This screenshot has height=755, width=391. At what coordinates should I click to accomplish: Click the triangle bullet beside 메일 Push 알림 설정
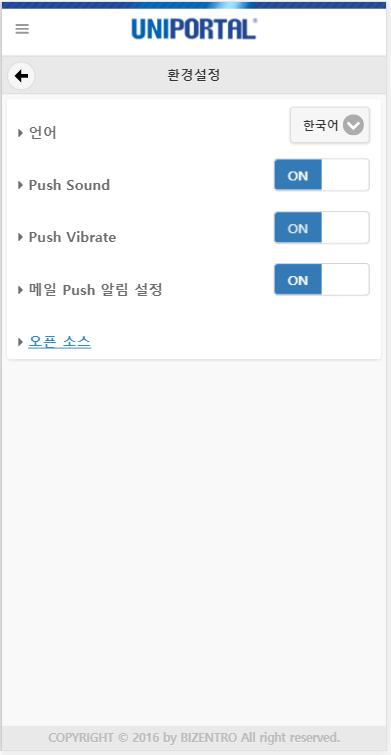point(20,290)
